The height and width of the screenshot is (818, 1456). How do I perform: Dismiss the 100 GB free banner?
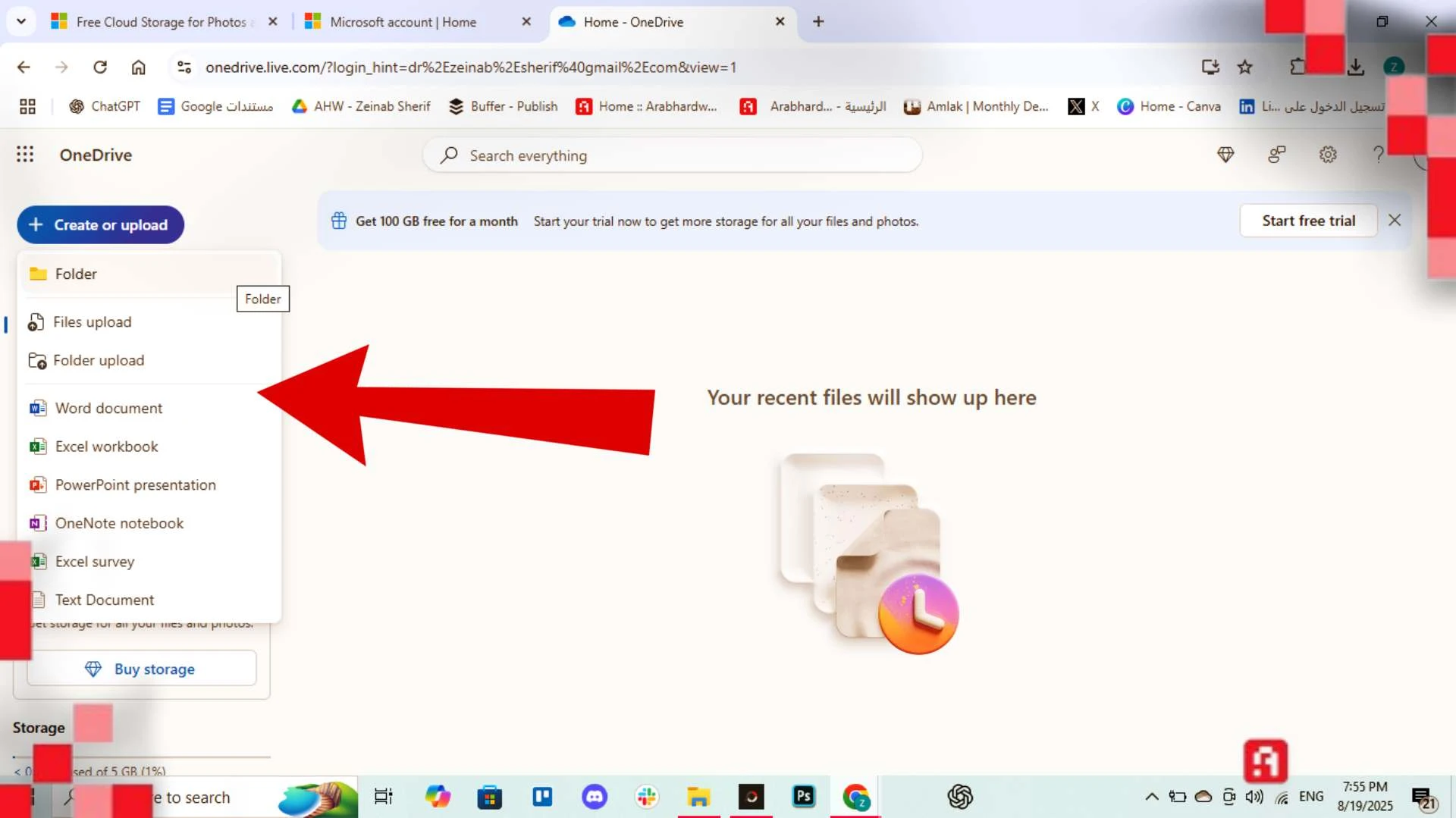coord(1394,221)
